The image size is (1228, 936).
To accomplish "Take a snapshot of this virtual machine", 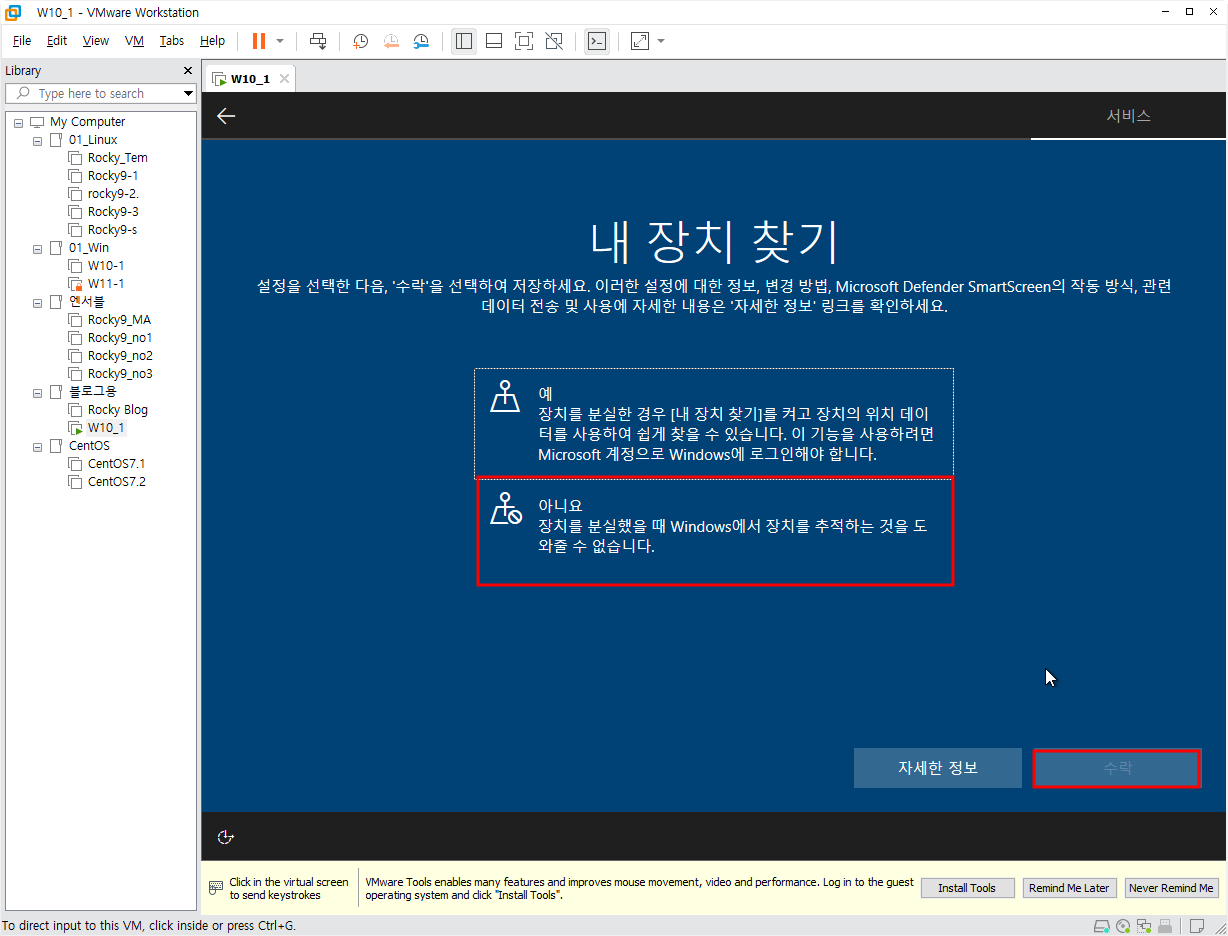I will [361, 41].
